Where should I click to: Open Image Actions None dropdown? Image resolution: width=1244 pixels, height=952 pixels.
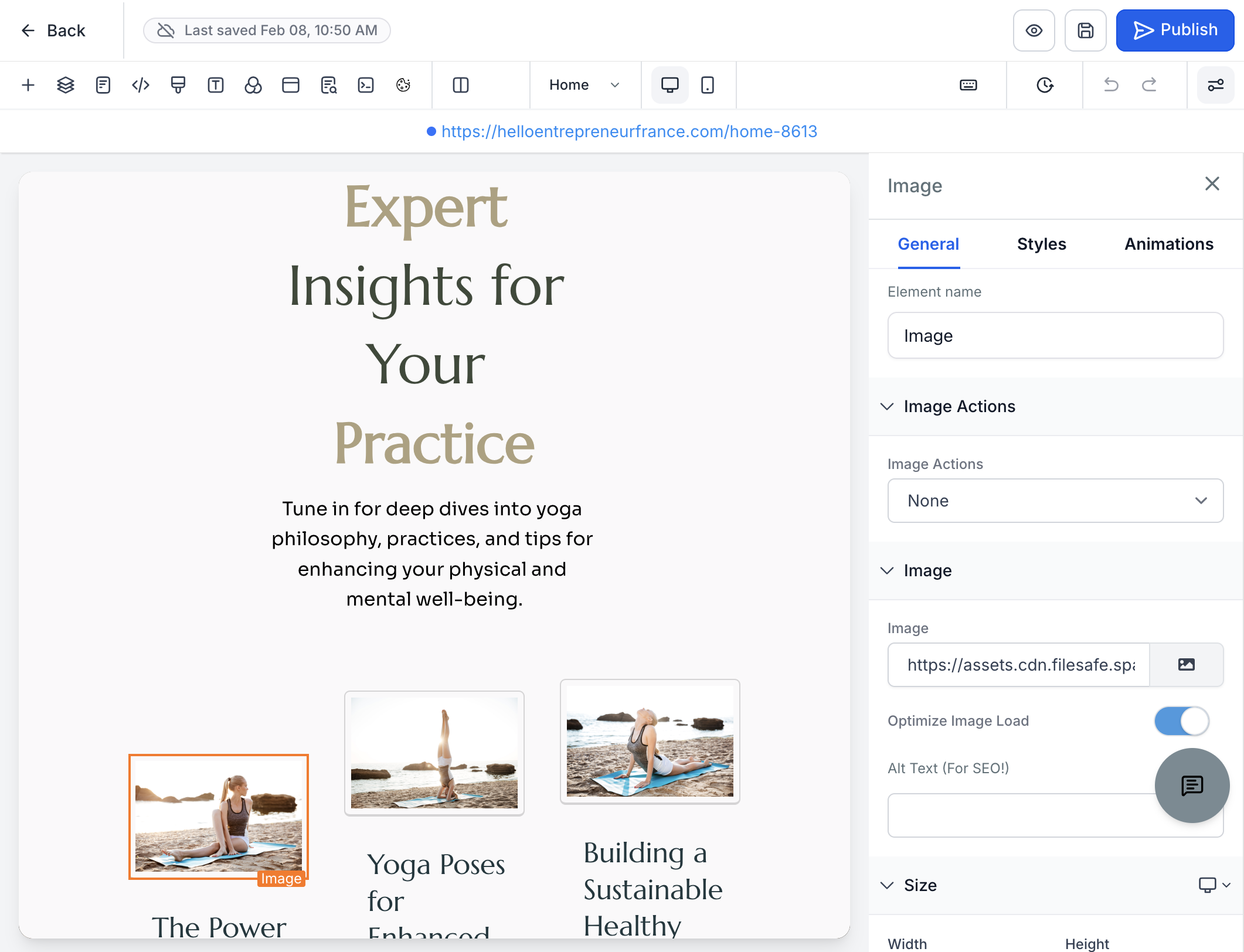pyautogui.click(x=1055, y=501)
